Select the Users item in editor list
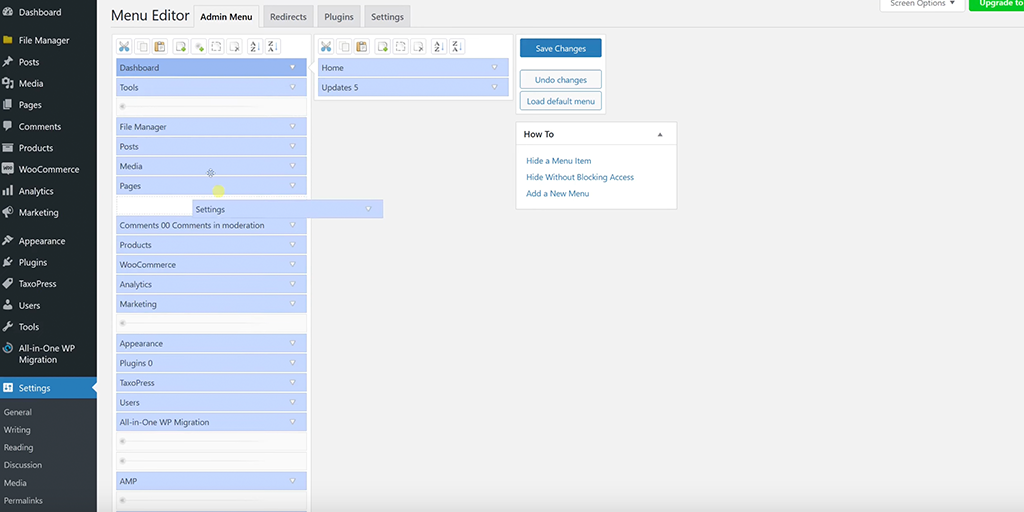The height and width of the screenshot is (512, 1024). pos(211,402)
